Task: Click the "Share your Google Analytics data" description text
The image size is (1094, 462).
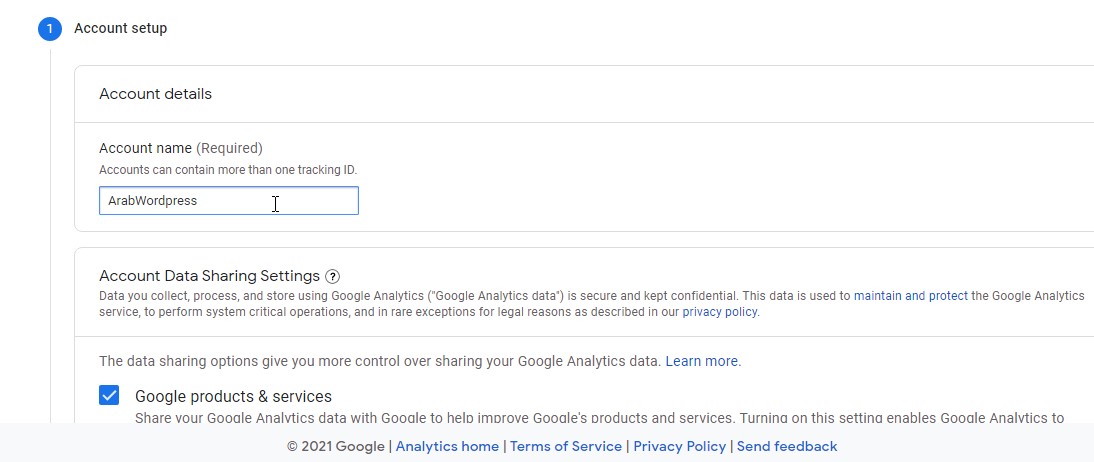Action: (x=598, y=417)
